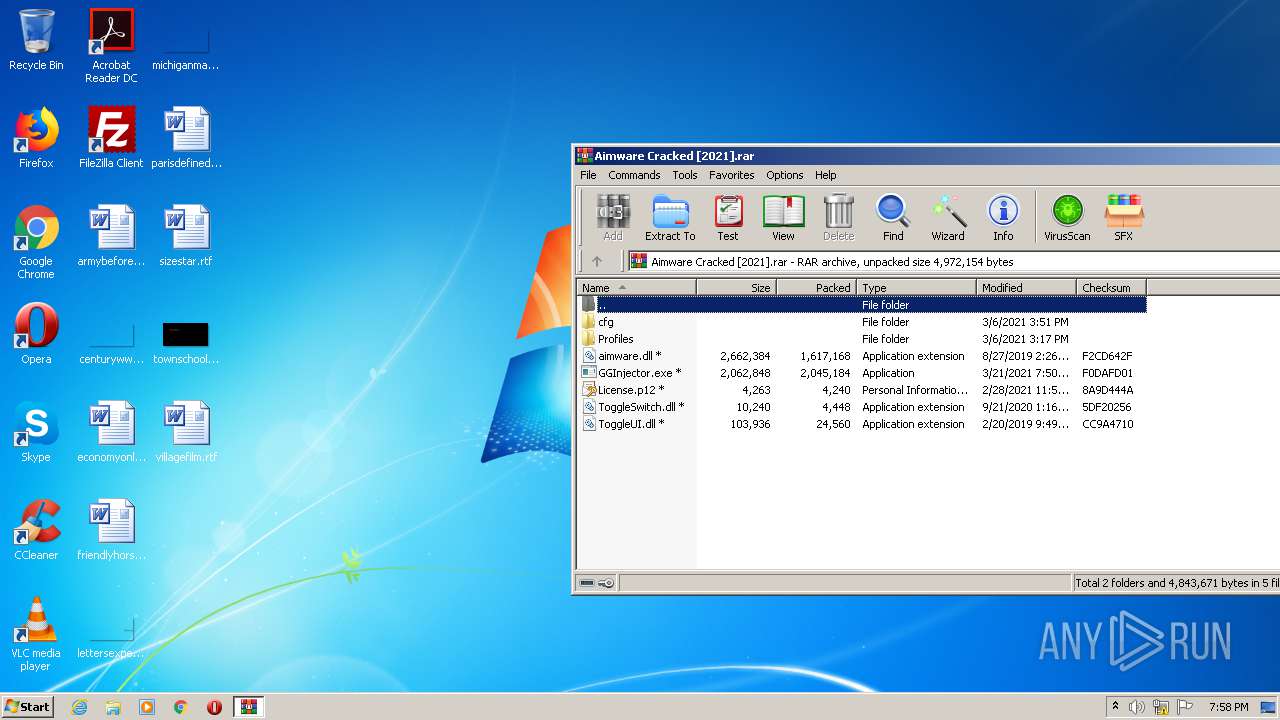The height and width of the screenshot is (720, 1280).
Task: Select aimware.dll in the file list
Action: [x=862, y=356]
